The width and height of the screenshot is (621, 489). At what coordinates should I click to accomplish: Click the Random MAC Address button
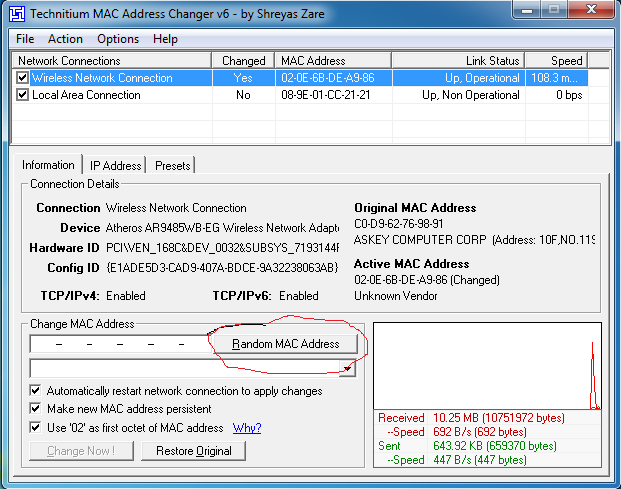click(286, 344)
